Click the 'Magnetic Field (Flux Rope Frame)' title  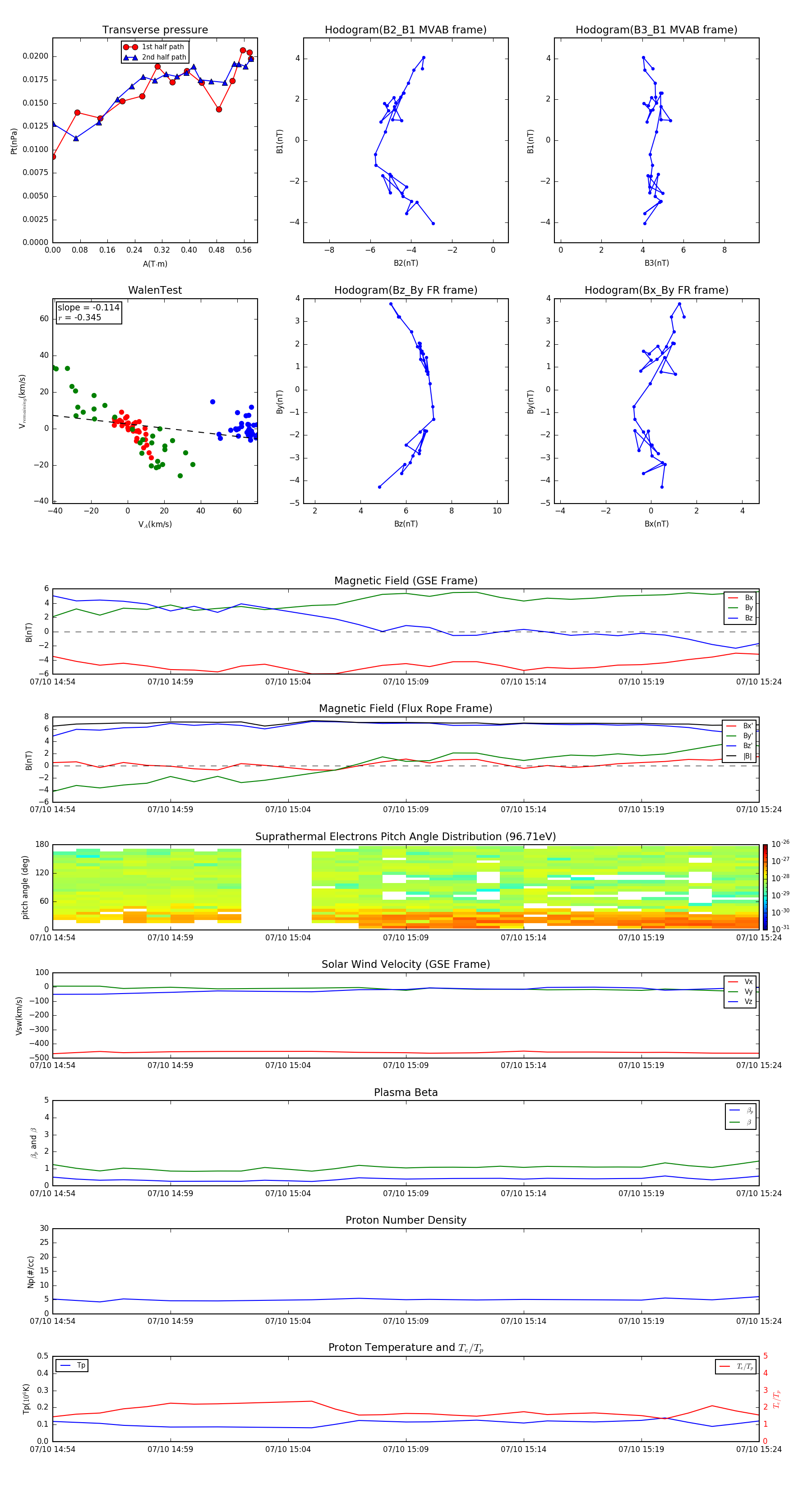pyautogui.click(x=406, y=709)
